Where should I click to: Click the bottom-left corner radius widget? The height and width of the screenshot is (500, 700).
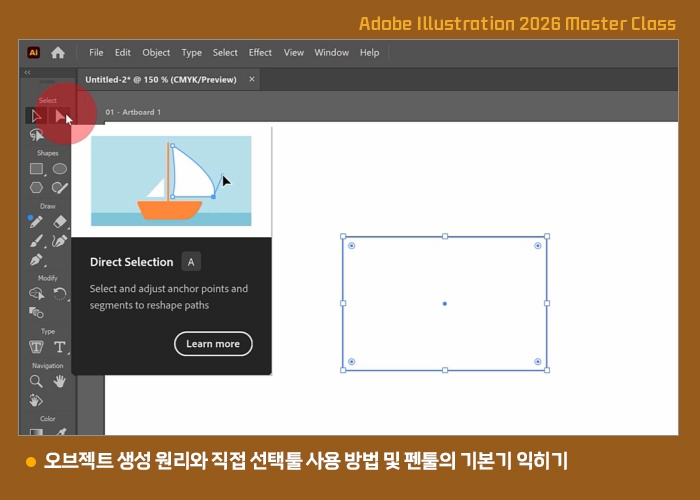352,362
